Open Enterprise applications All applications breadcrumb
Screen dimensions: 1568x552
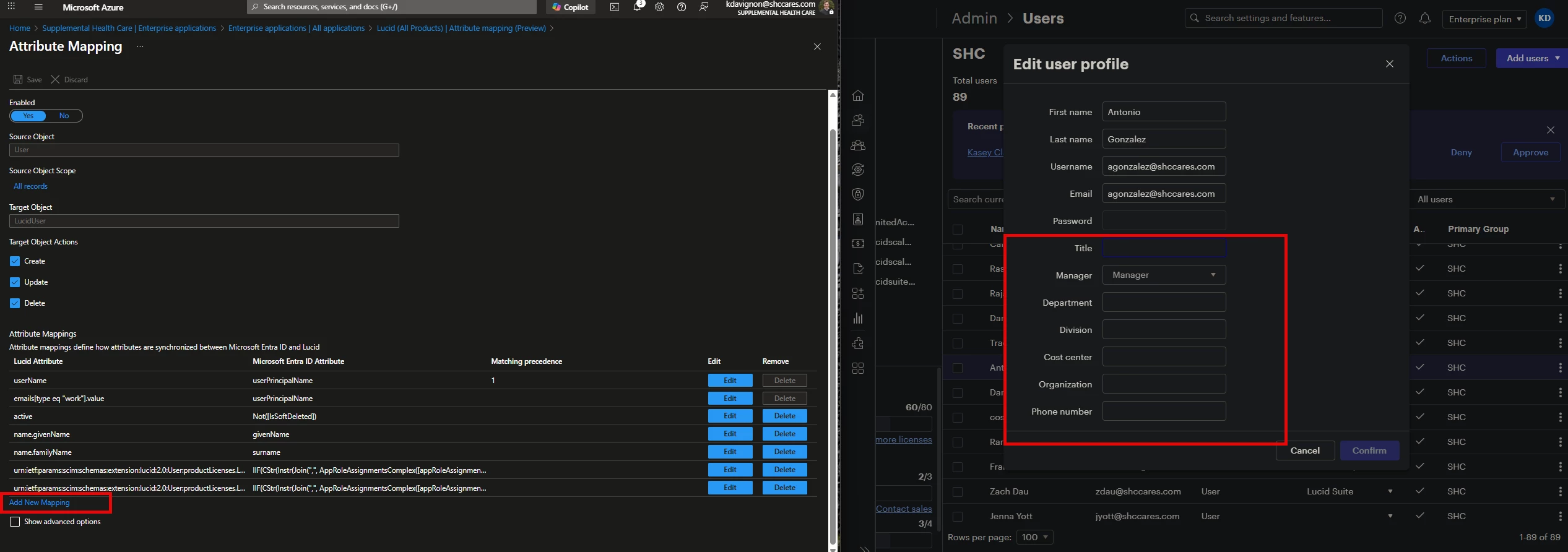click(x=297, y=28)
